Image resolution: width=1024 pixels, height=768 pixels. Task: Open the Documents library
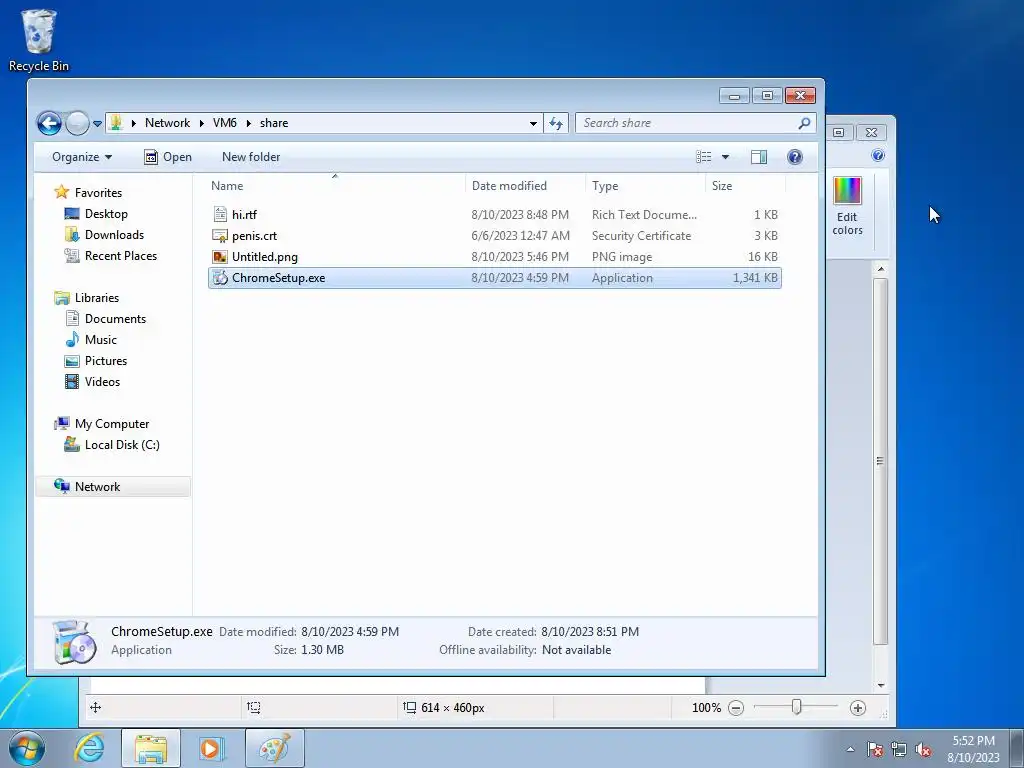115,319
